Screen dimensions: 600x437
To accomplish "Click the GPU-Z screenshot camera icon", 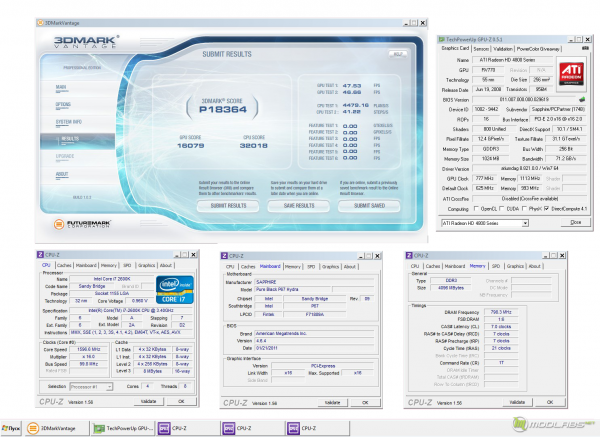I will 585,48.
